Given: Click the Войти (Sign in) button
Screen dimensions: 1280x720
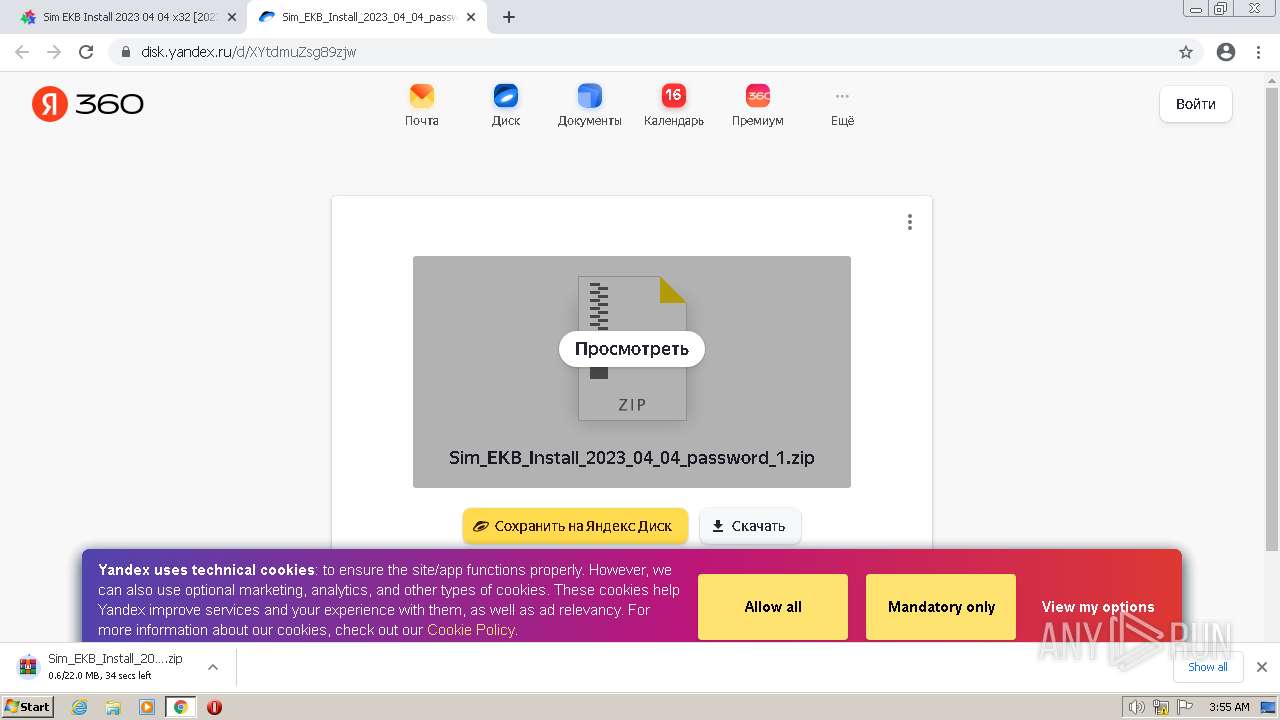Looking at the screenshot, I should point(1196,104).
